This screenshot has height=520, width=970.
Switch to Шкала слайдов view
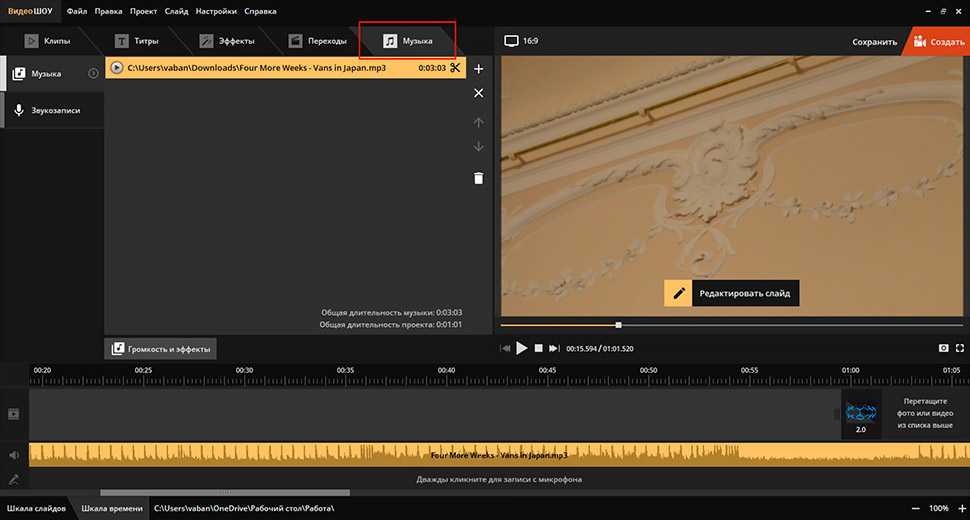(x=36, y=509)
